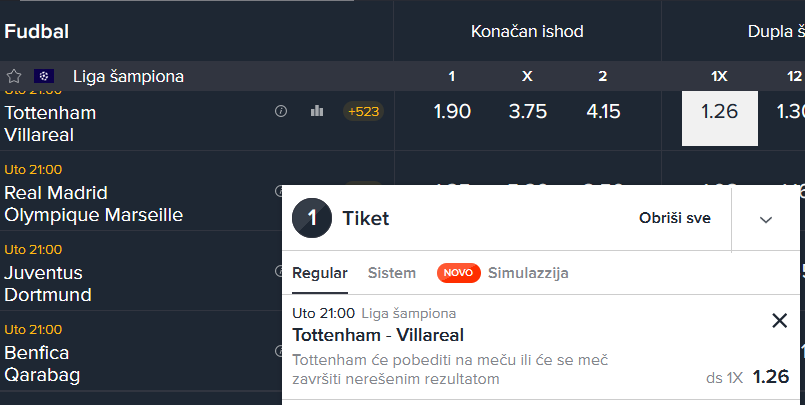
Task: Expand the +523 more markets for Tottenham
Action: click(363, 111)
